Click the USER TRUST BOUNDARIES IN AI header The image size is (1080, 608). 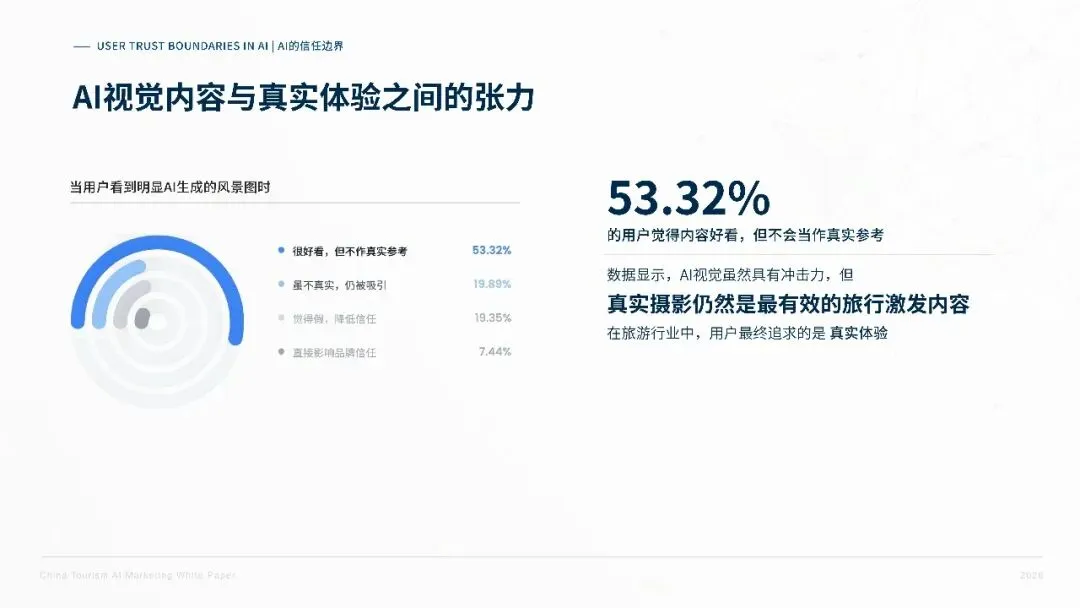pos(181,44)
